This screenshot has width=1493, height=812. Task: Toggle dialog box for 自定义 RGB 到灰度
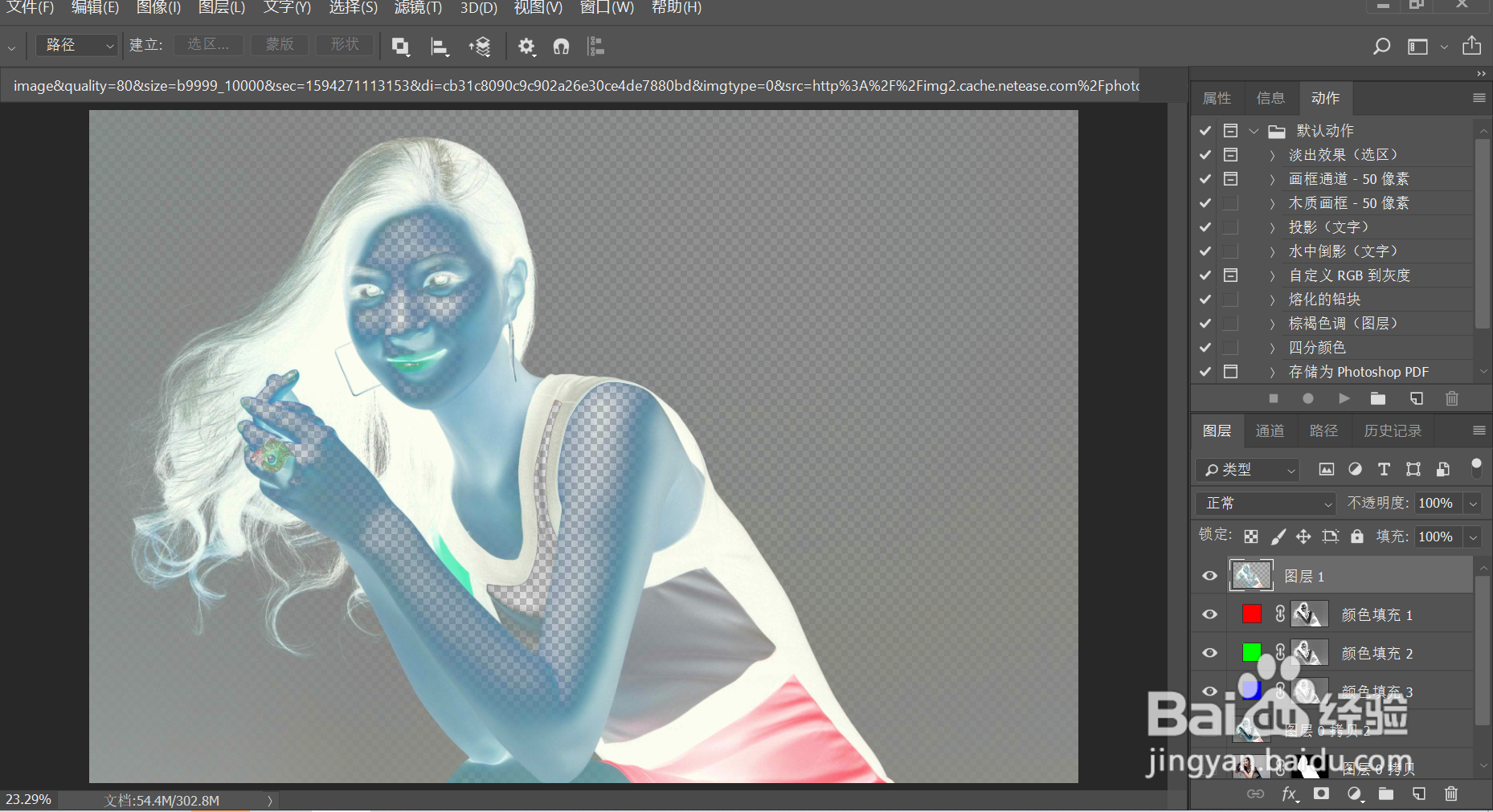(1230, 275)
